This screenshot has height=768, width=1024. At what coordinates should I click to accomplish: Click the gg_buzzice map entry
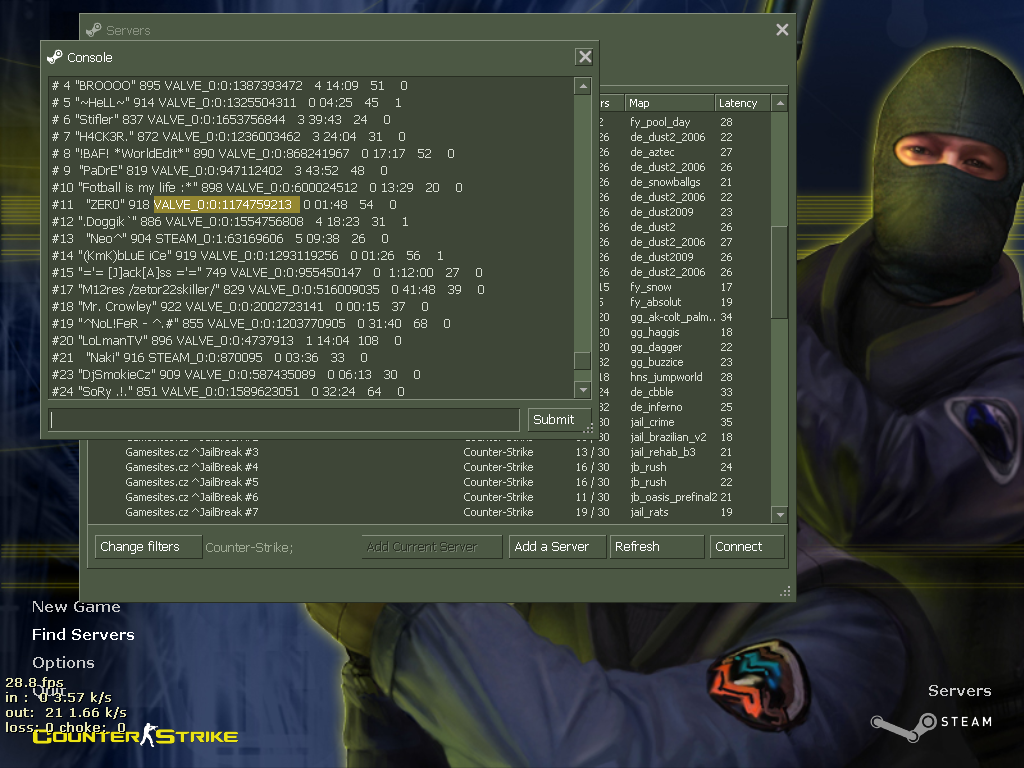pyautogui.click(x=656, y=362)
